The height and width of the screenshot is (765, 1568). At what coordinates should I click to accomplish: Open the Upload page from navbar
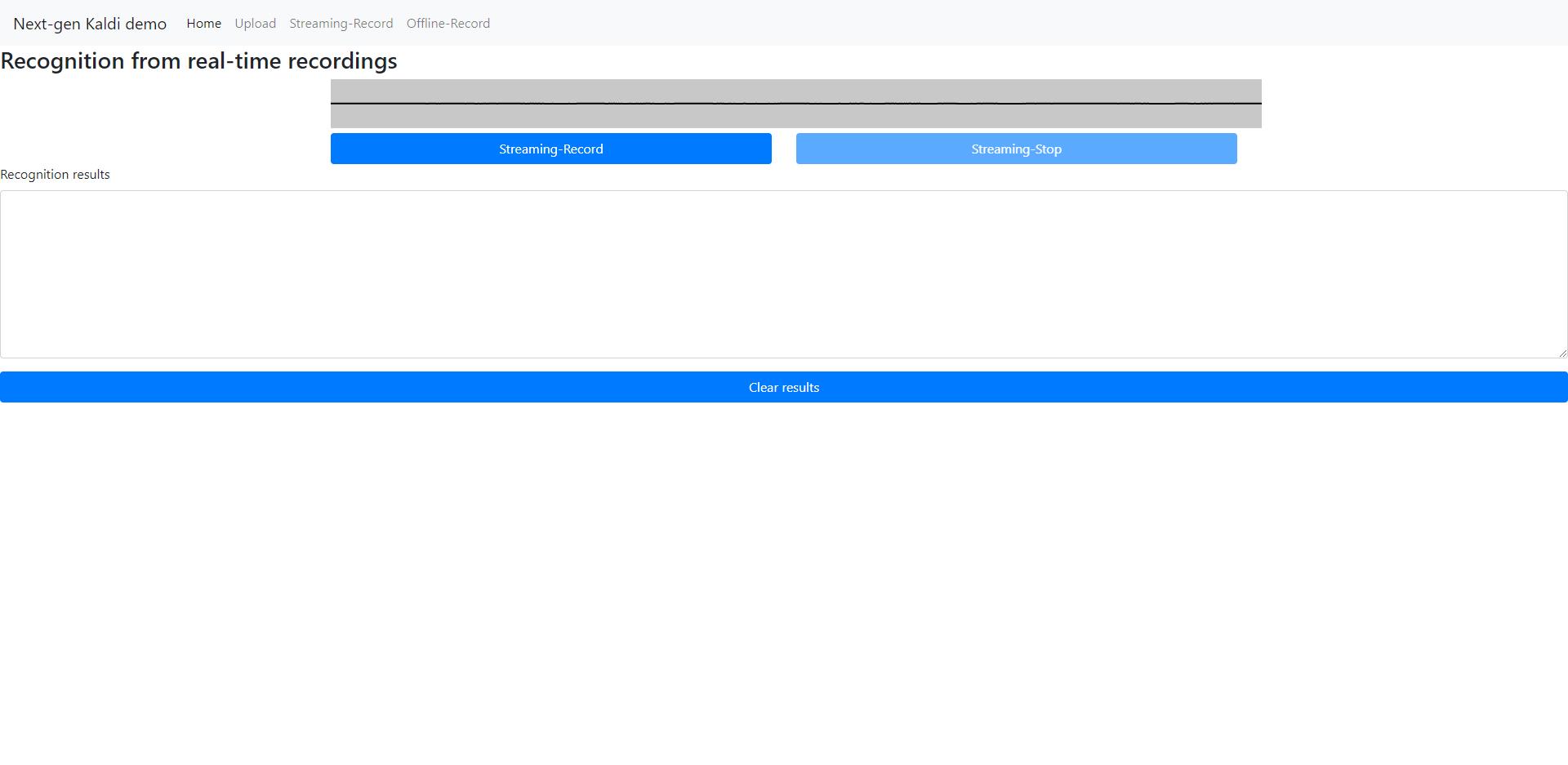[x=256, y=24]
